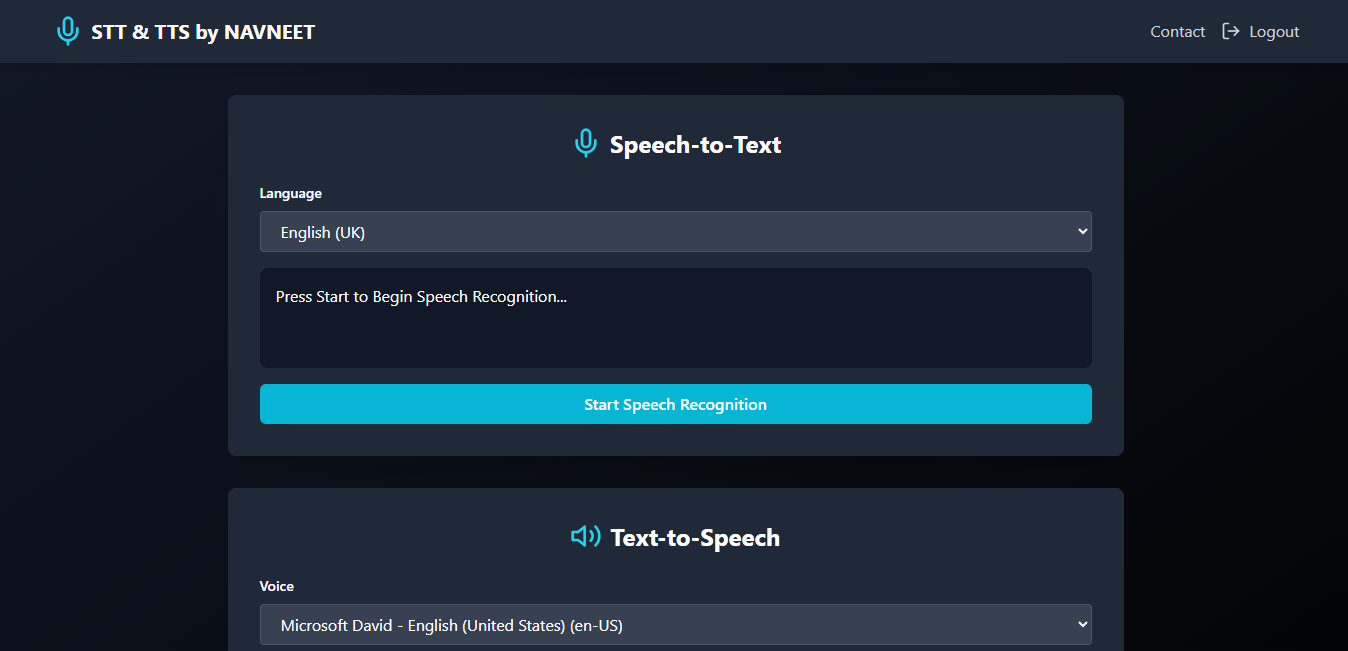The image size is (1348, 651).
Task: Click the Logout arrow icon
Action: pos(1231,32)
